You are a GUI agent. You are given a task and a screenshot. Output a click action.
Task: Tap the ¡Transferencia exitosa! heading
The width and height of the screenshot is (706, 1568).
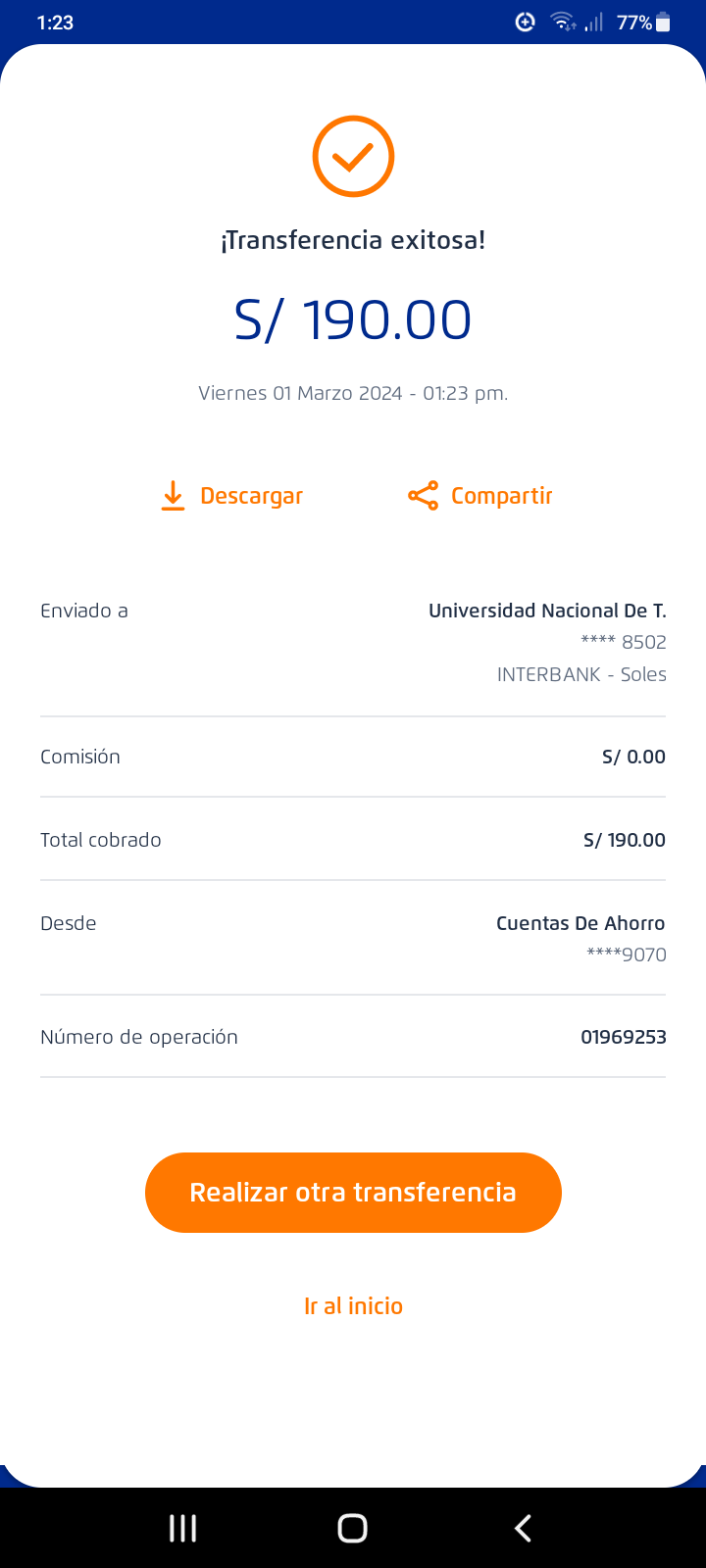pyautogui.click(x=353, y=240)
